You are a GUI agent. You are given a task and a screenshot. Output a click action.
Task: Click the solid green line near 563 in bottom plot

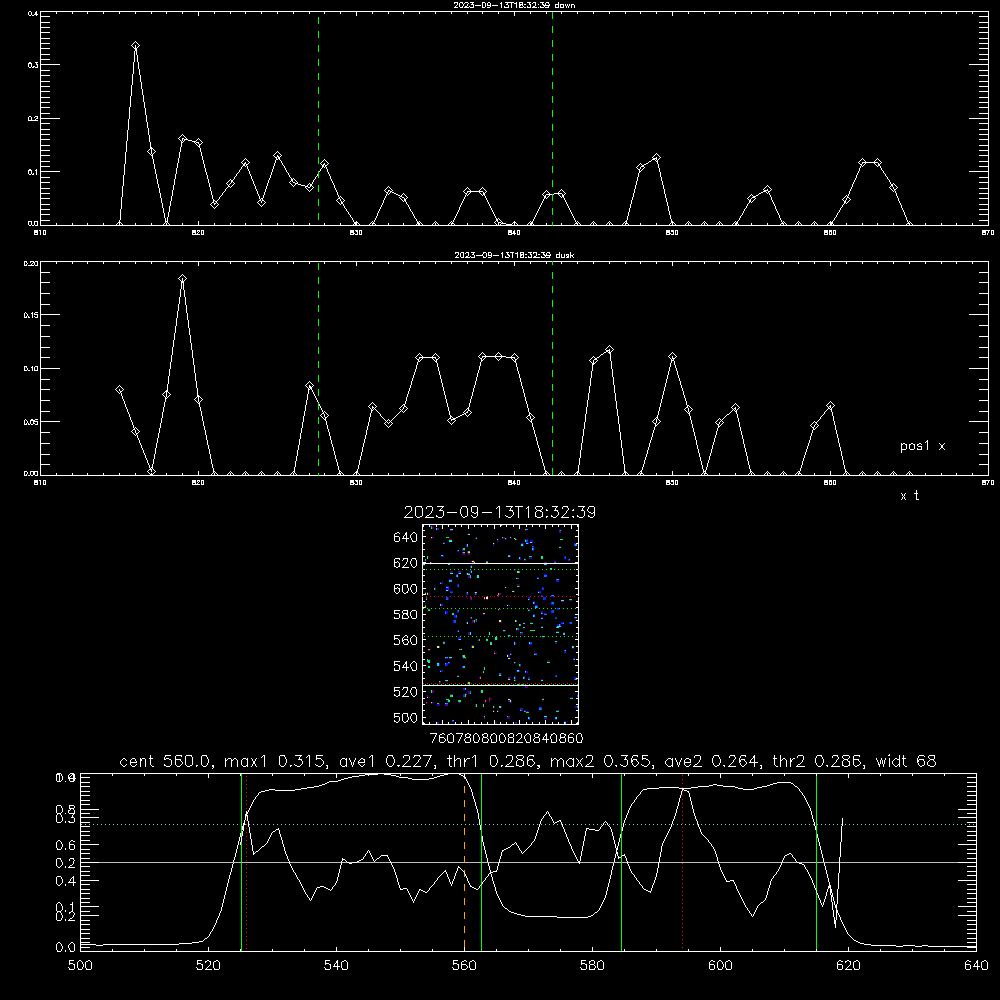pos(481,861)
